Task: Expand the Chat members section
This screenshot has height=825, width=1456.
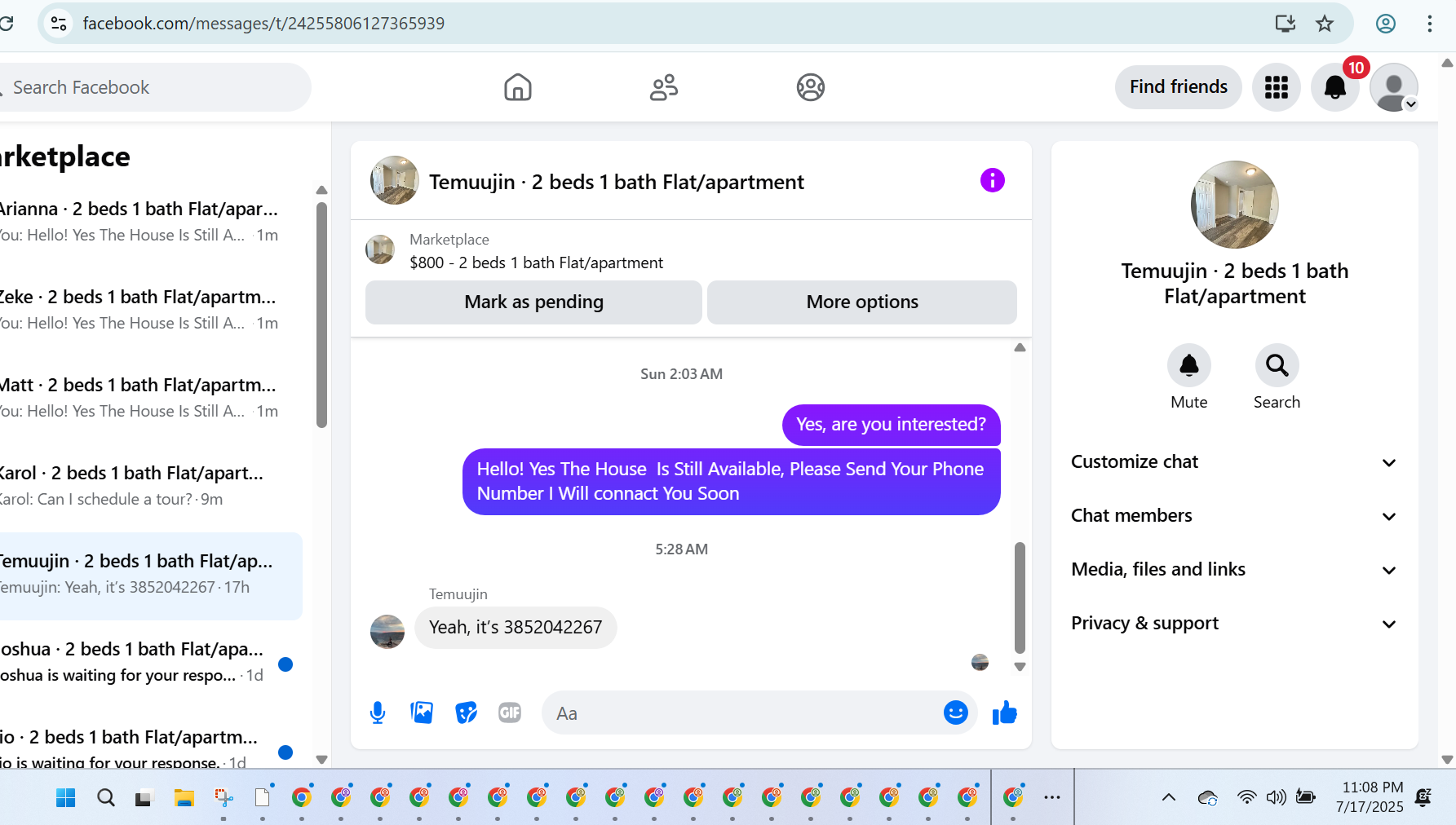Action: click(x=1235, y=516)
